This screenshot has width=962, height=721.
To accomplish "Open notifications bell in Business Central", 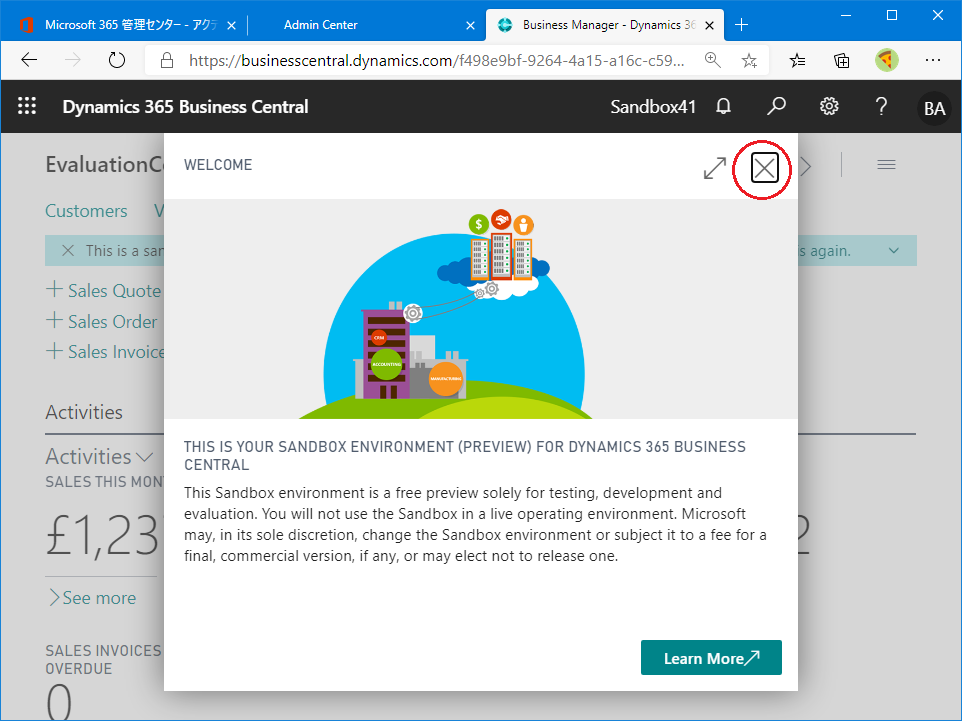I will (724, 106).
